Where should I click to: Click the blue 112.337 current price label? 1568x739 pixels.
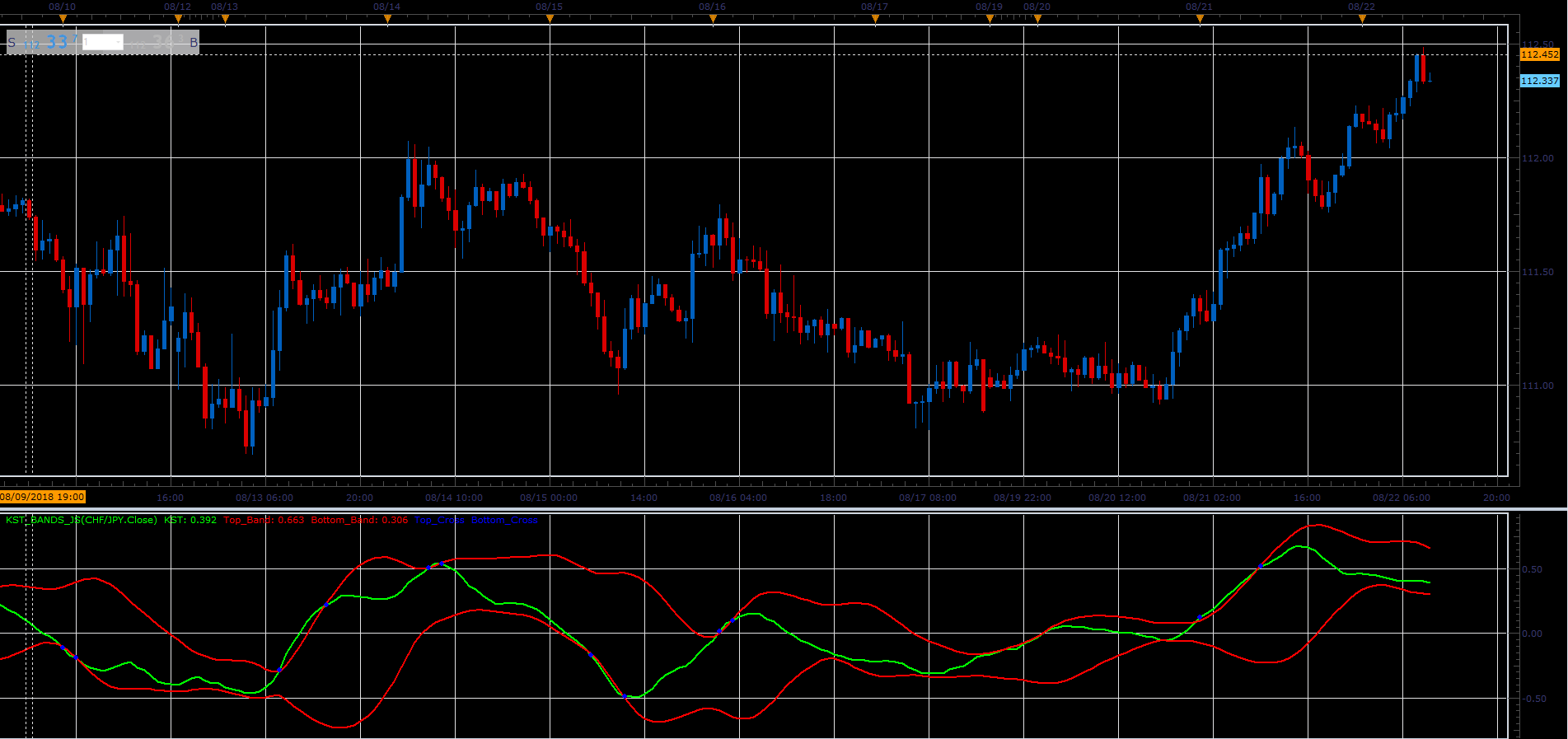tap(1540, 81)
